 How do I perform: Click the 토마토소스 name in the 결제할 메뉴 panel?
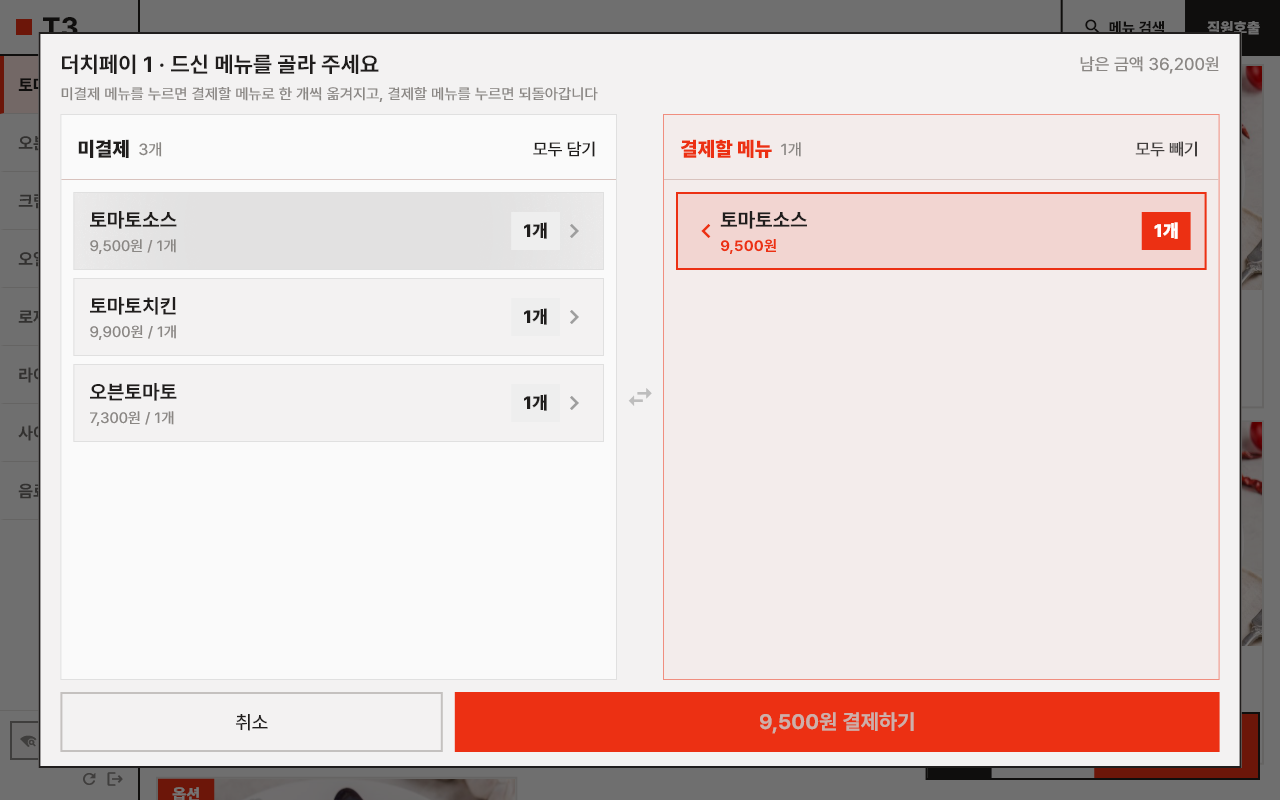[764, 220]
